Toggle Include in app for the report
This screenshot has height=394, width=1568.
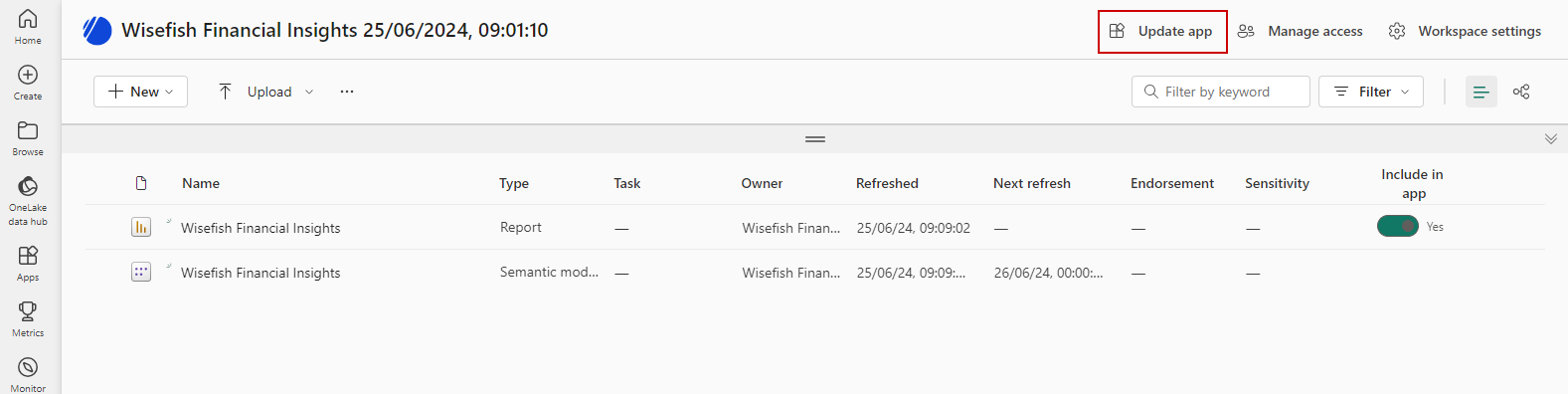point(1398,226)
